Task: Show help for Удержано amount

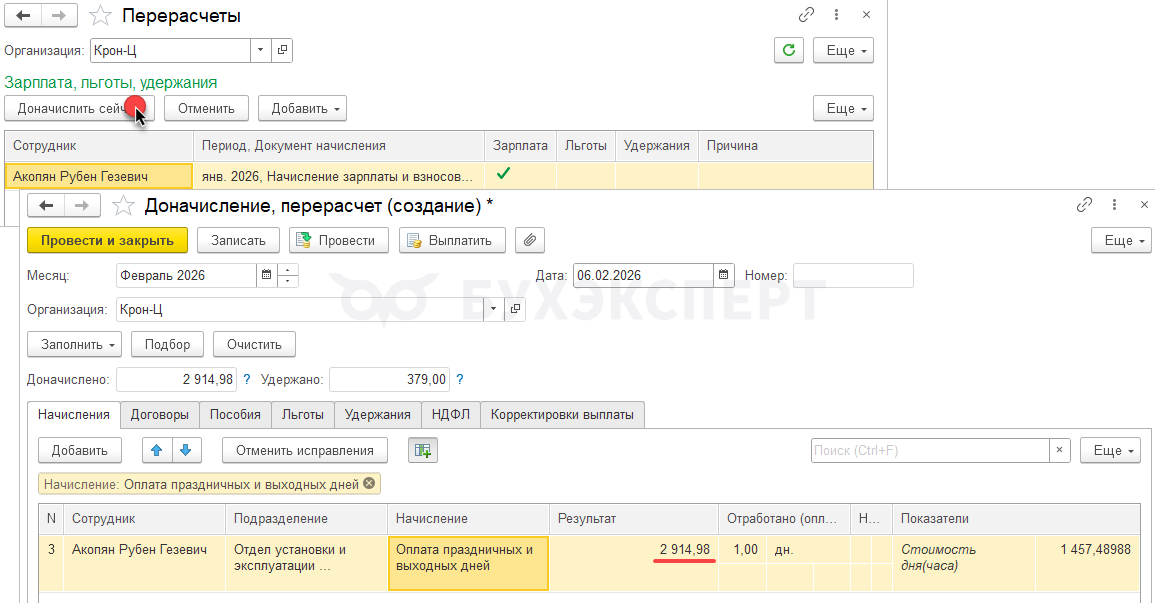Action: pos(460,380)
